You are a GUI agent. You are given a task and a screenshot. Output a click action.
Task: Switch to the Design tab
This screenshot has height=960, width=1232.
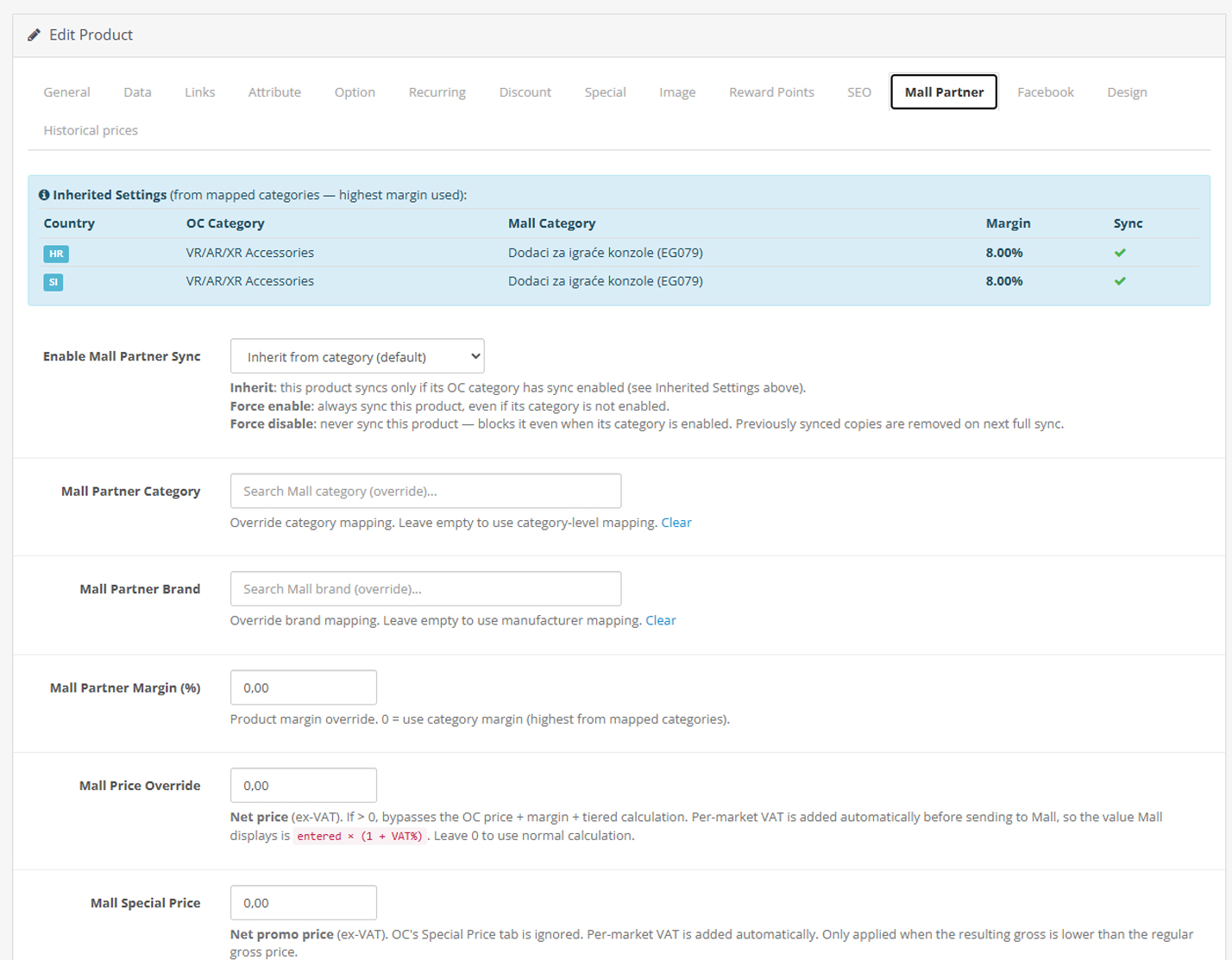(1127, 92)
